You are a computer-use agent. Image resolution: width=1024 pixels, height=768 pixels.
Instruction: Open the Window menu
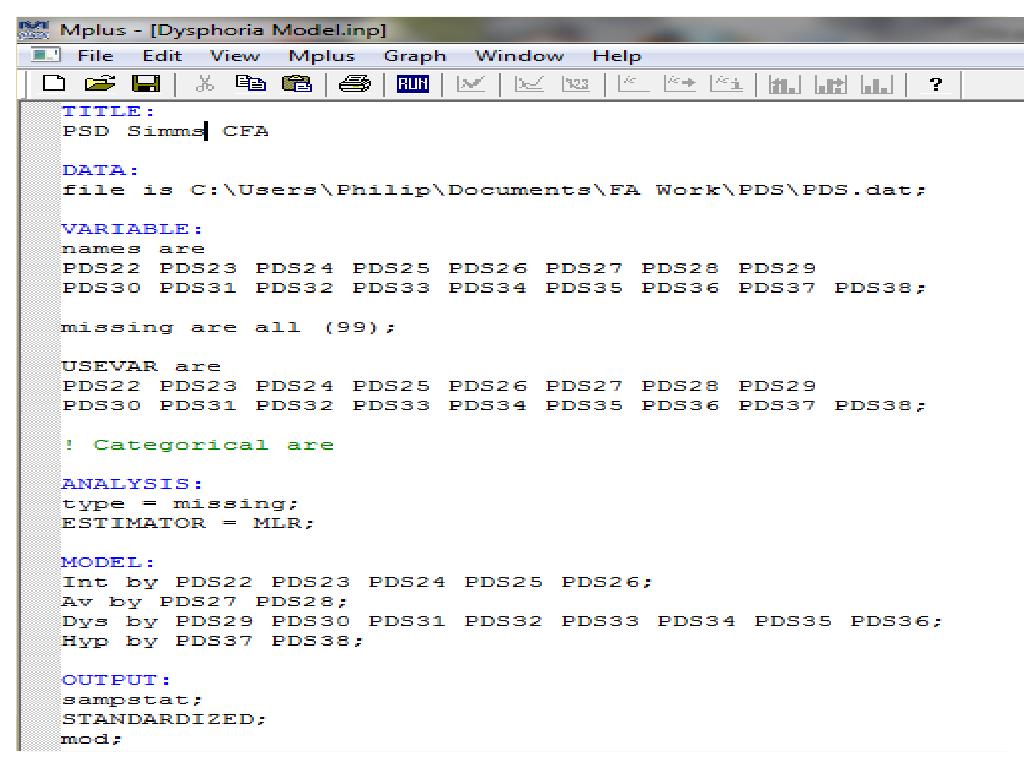tap(519, 56)
